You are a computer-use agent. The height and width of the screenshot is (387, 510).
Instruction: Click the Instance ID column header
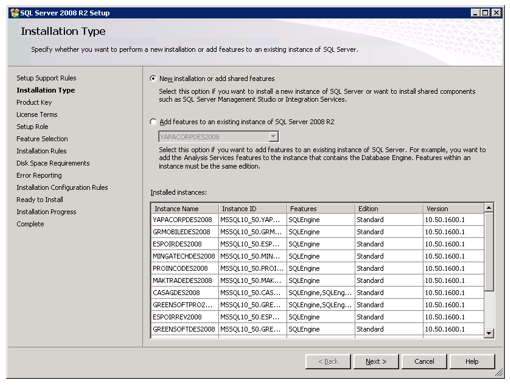point(252,209)
